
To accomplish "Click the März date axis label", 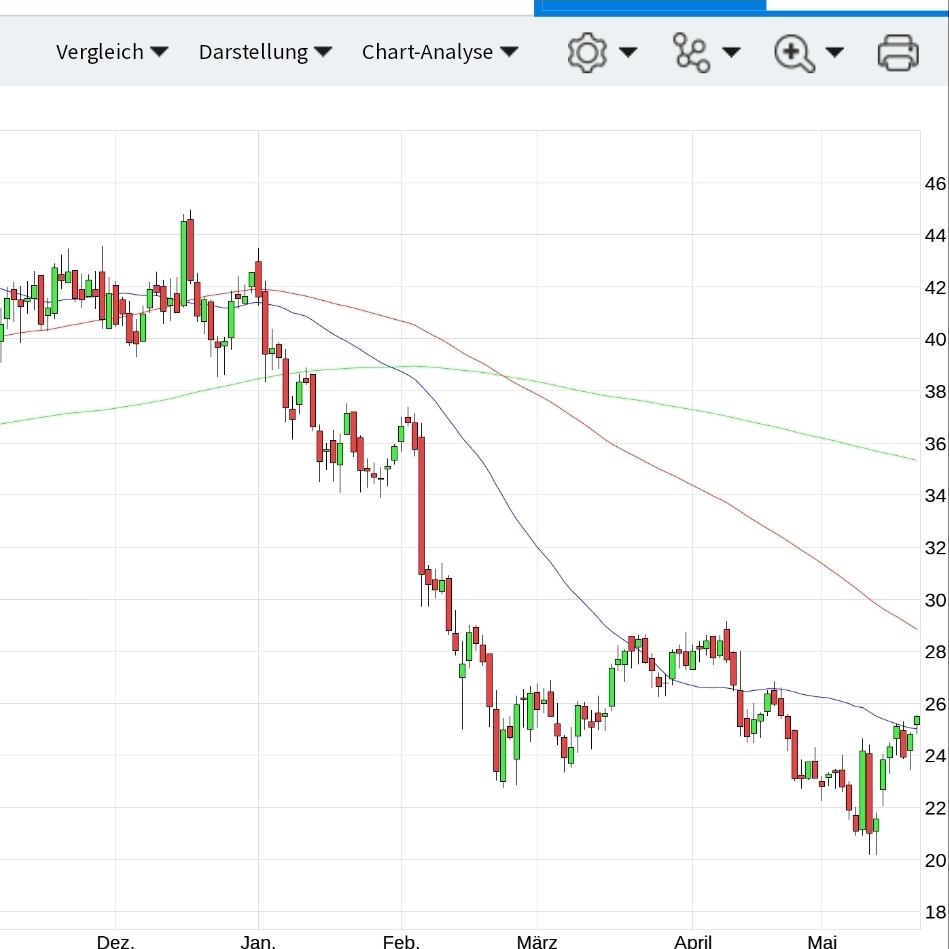I will (x=537, y=941).
